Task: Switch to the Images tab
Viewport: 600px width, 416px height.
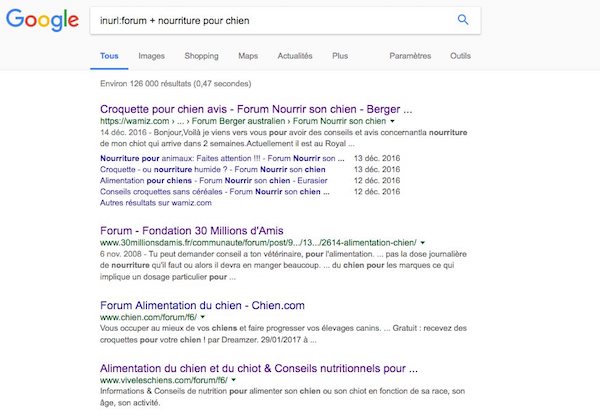Action: 152,56
